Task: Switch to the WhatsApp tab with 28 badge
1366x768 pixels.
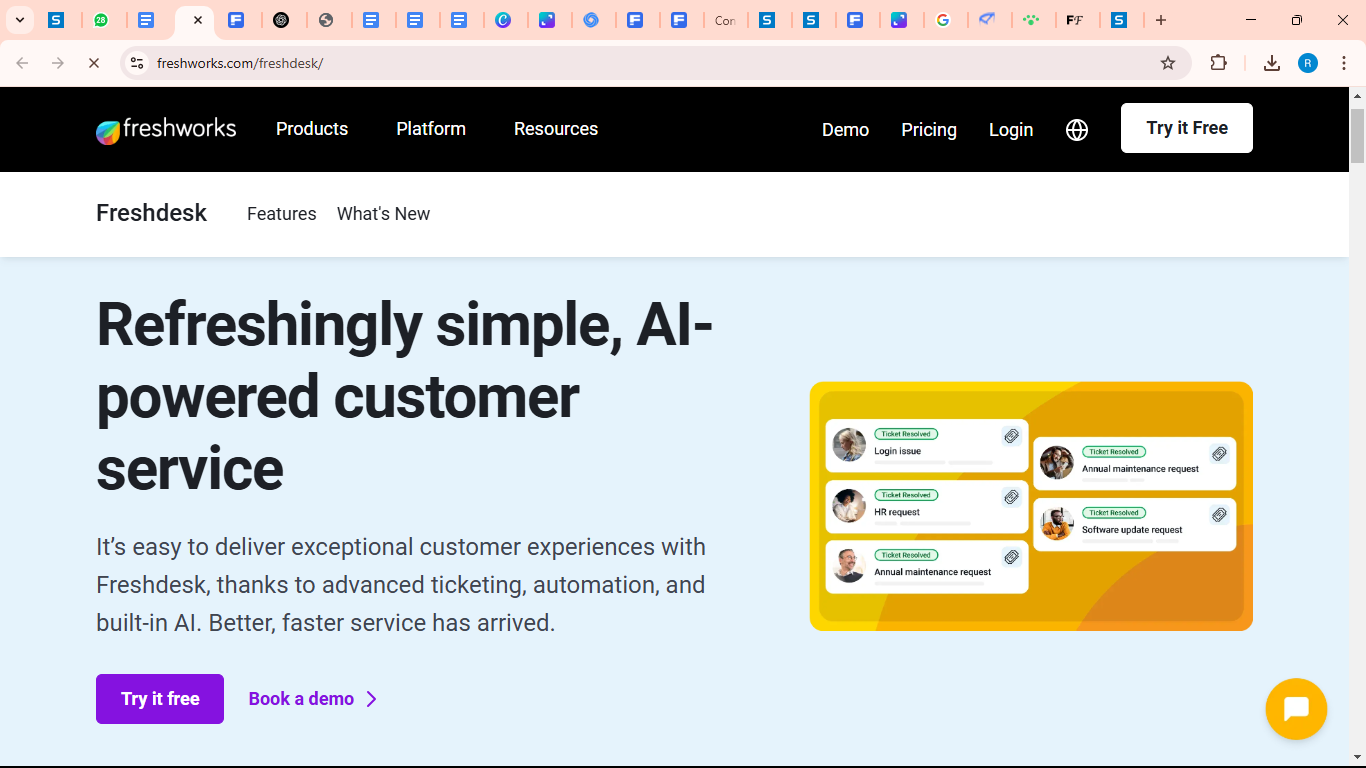Action: tap(101, 20)
